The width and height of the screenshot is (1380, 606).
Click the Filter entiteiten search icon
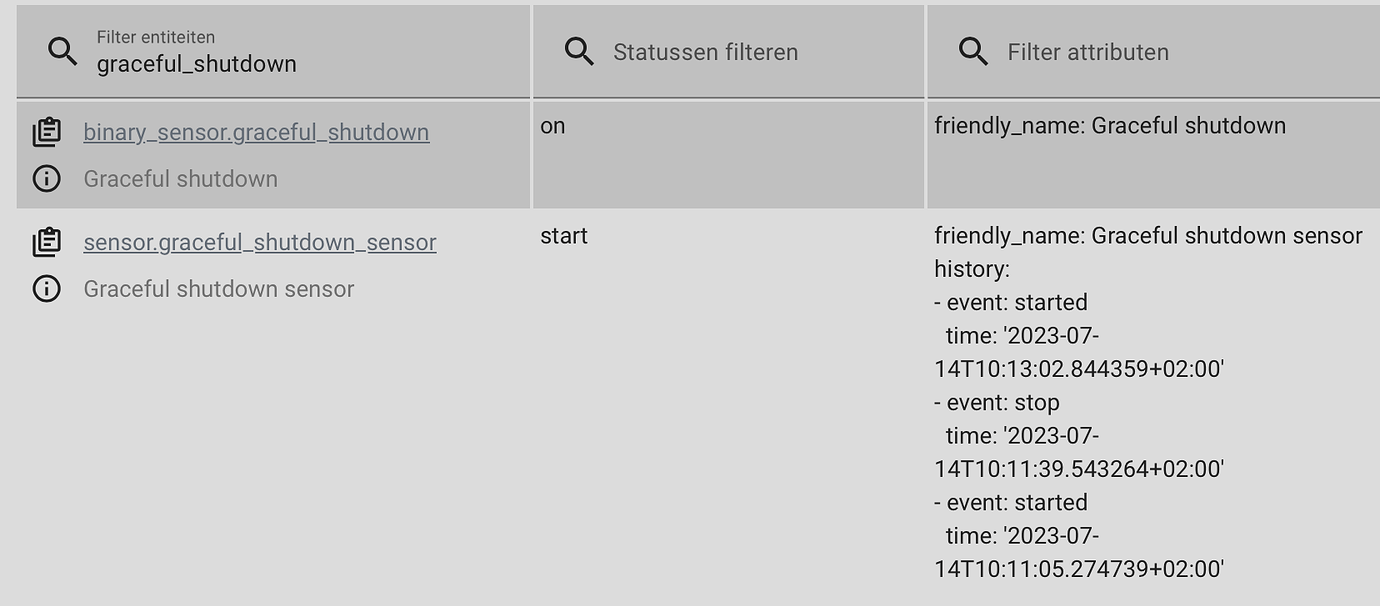pos(62,51)
